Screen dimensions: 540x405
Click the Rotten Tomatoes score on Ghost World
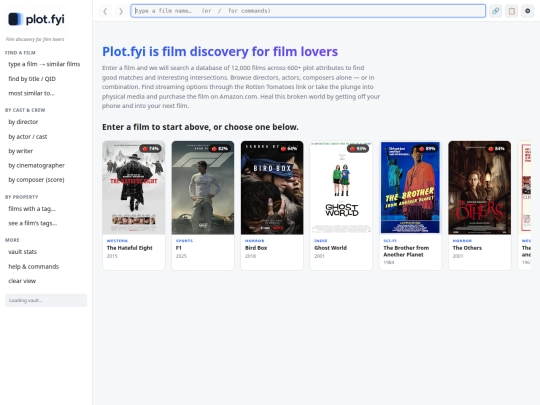coord(358,149)
